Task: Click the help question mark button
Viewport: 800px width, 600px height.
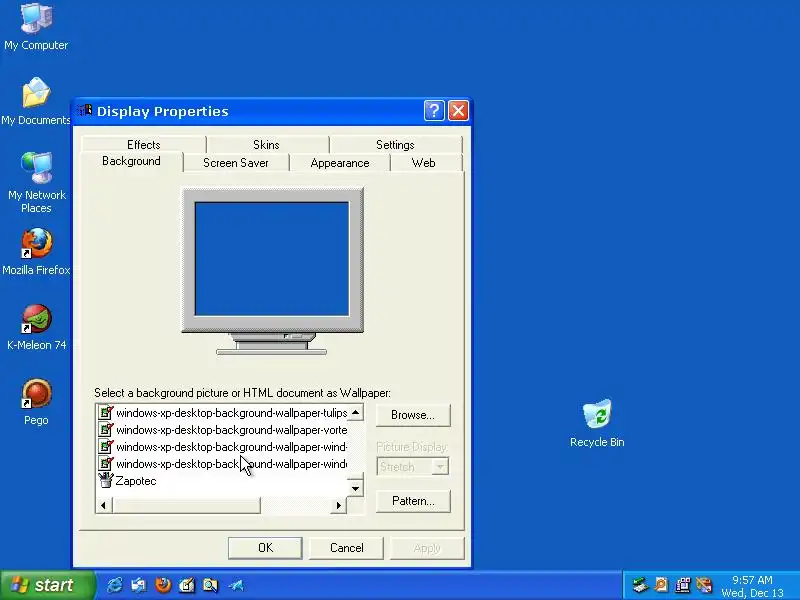Action: pyautogui.click(x=434, y=111)
